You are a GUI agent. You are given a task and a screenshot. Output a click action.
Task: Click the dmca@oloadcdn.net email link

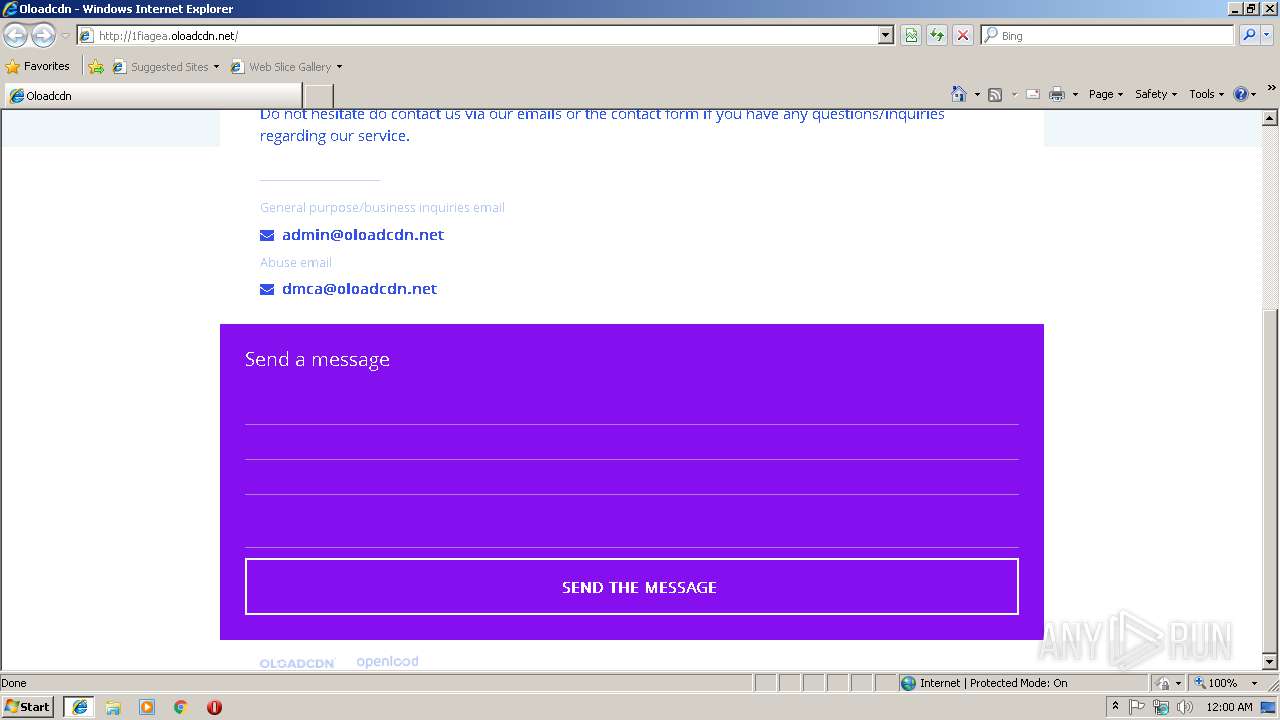click(359, 289)
